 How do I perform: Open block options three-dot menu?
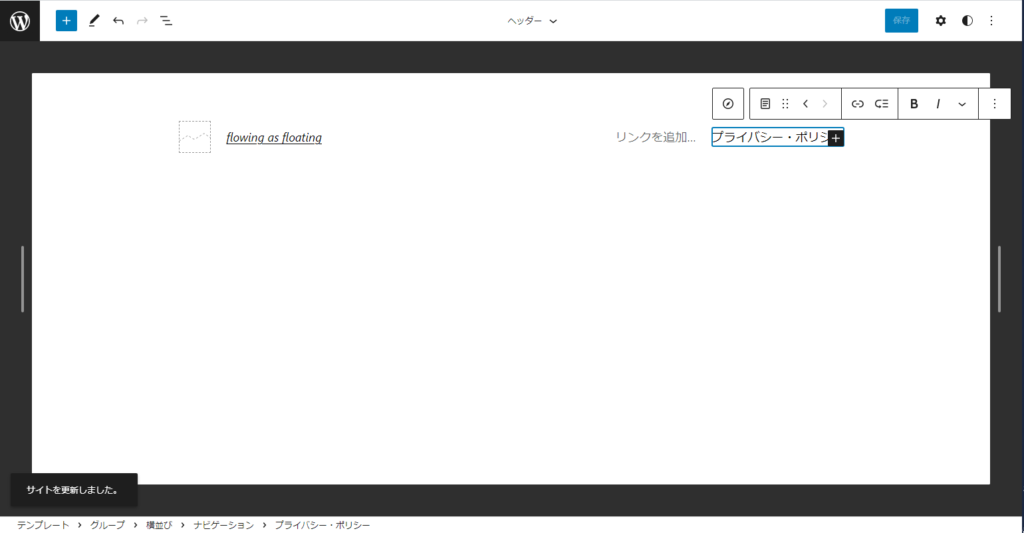[994, 104]
